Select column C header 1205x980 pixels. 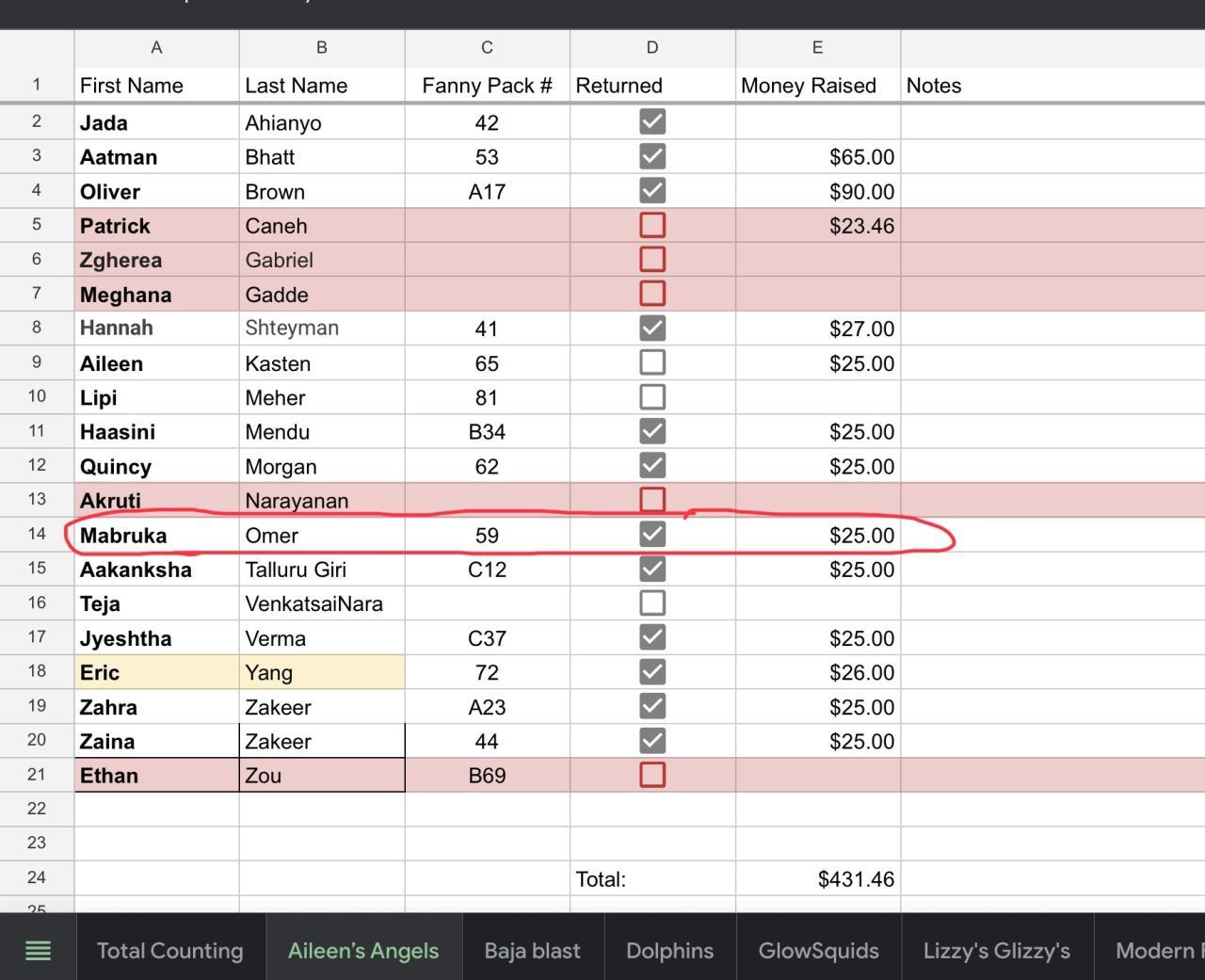click(x=487, y=47)
